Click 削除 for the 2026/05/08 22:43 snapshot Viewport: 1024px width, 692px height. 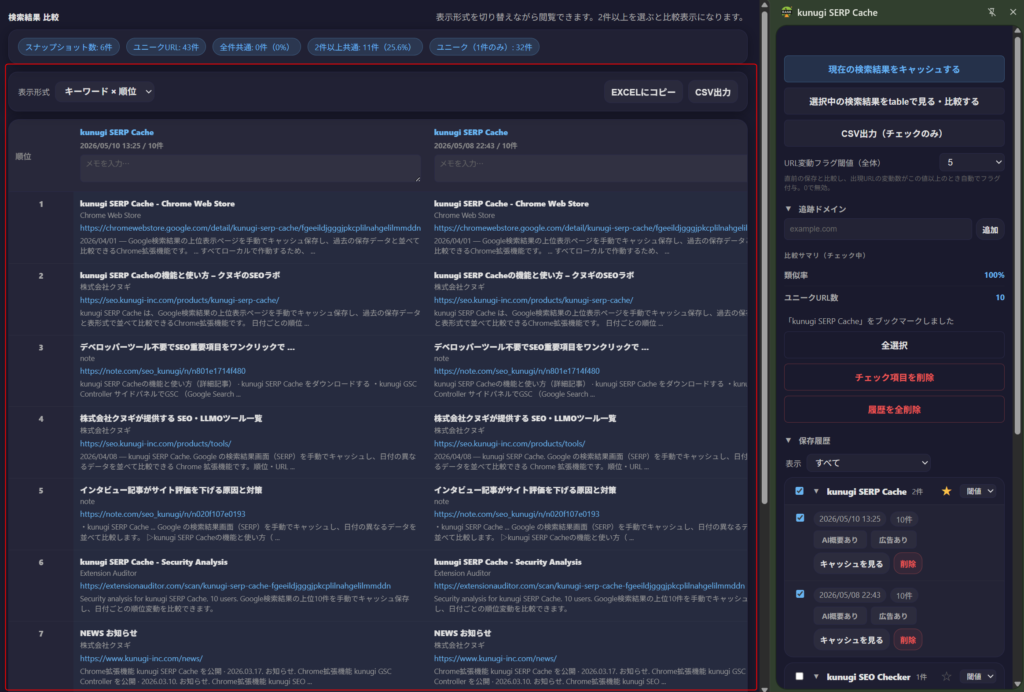908,640
